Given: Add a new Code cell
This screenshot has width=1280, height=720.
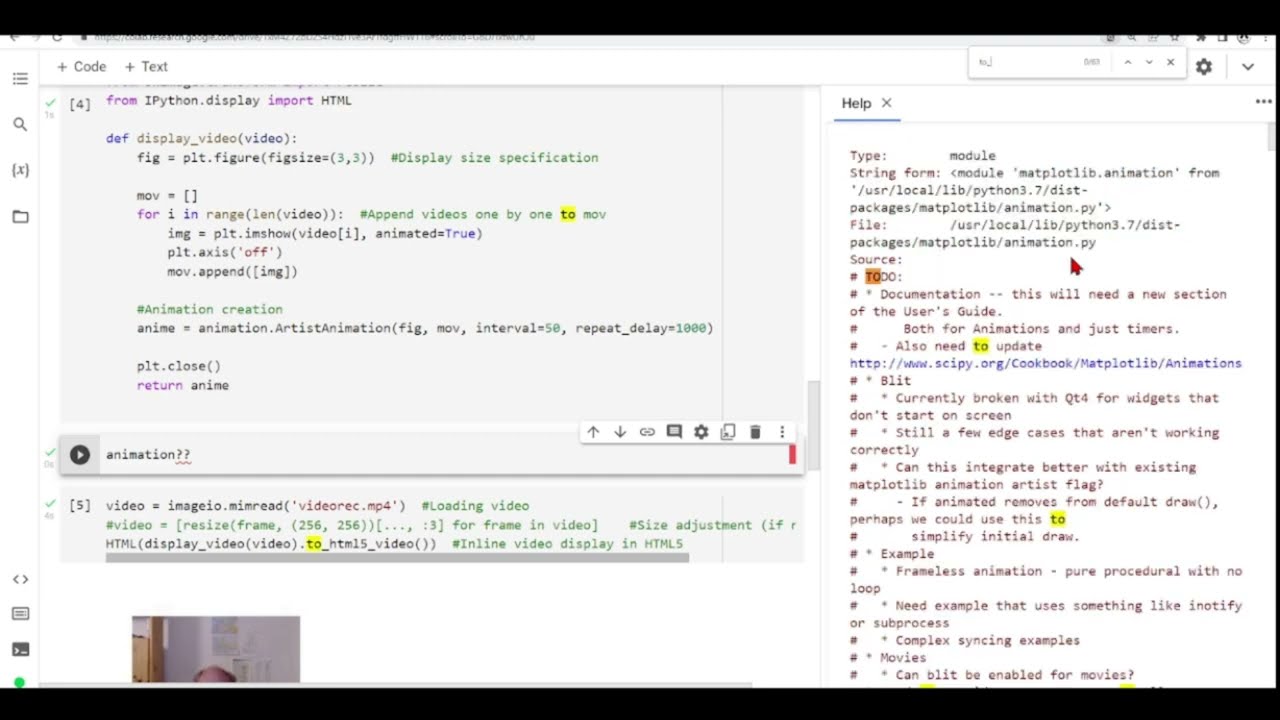Looking at the screenshot, I should coord(81,66).
